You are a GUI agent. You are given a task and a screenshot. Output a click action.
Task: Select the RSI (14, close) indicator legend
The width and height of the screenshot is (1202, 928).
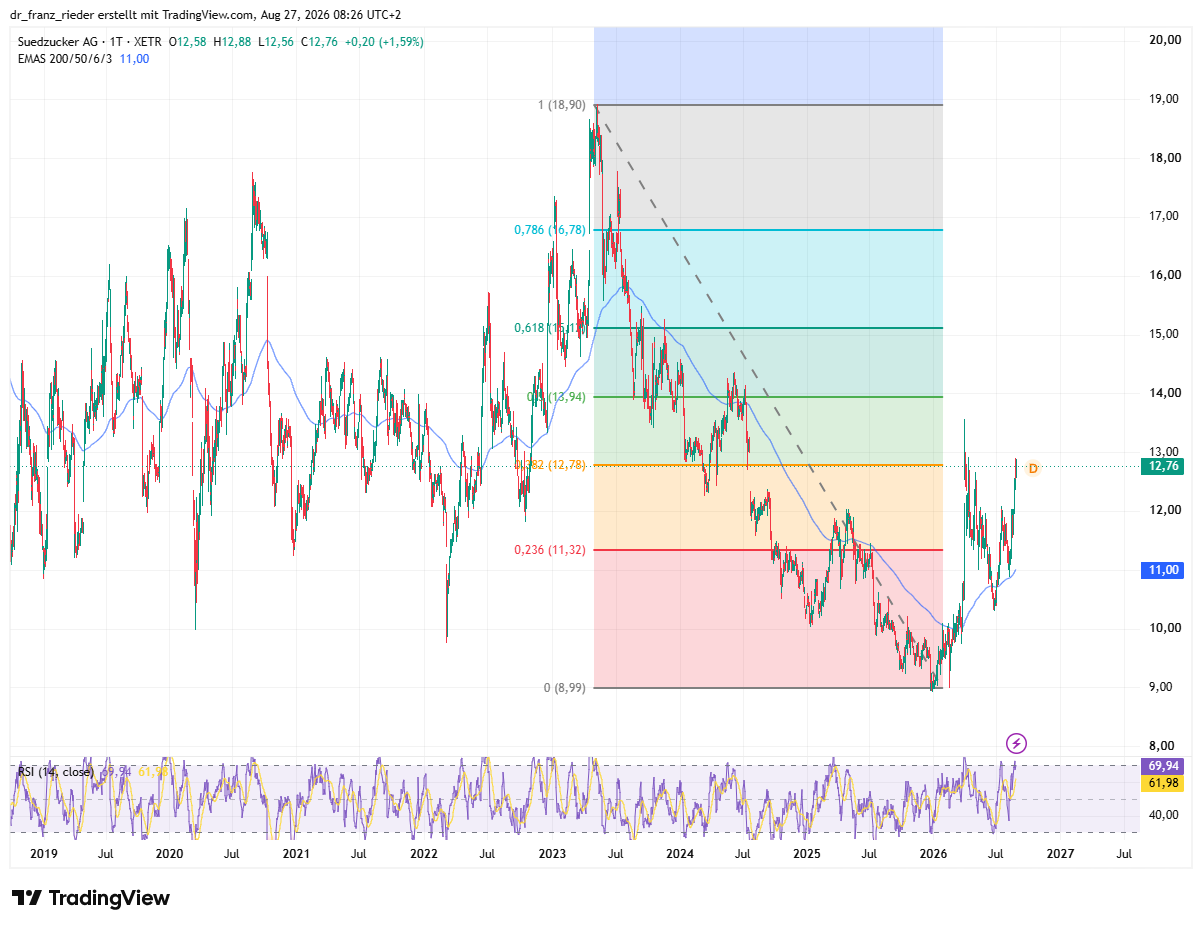click(55, 771)
